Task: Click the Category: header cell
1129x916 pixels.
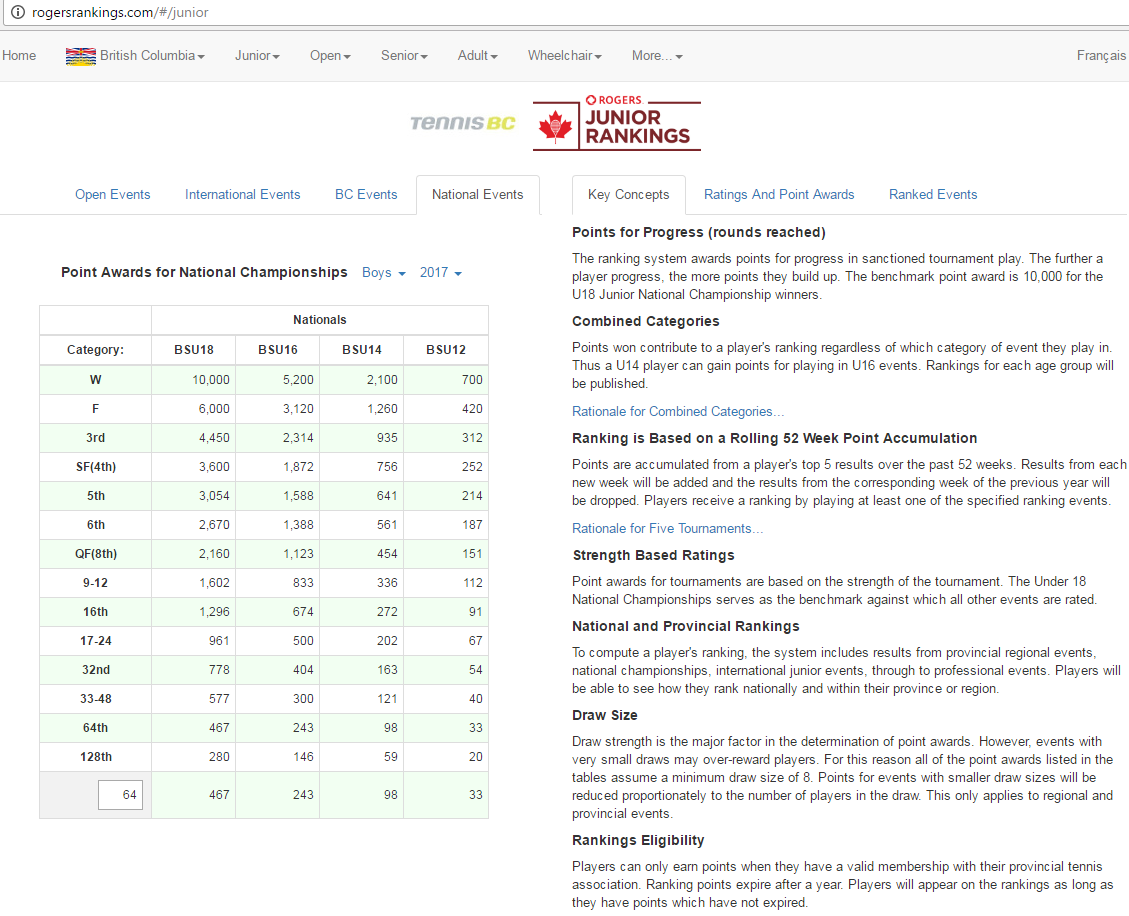Action: pos(96,350)
